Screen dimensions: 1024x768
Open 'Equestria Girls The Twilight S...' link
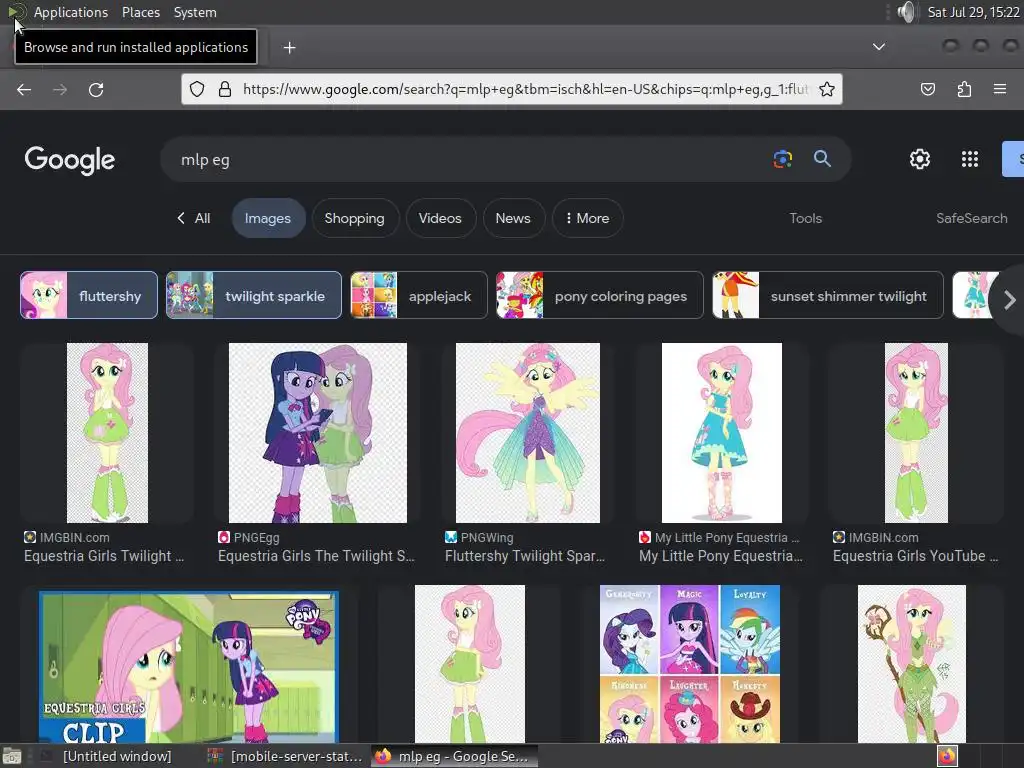pos(316,556)
